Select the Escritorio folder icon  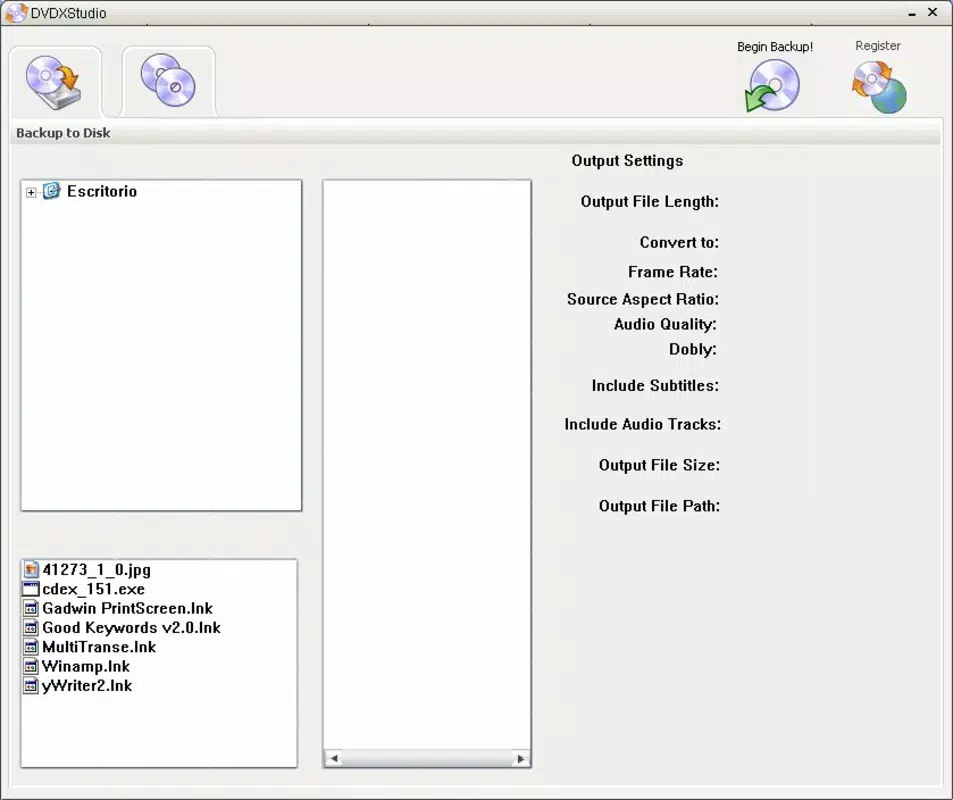click(52, 191)
